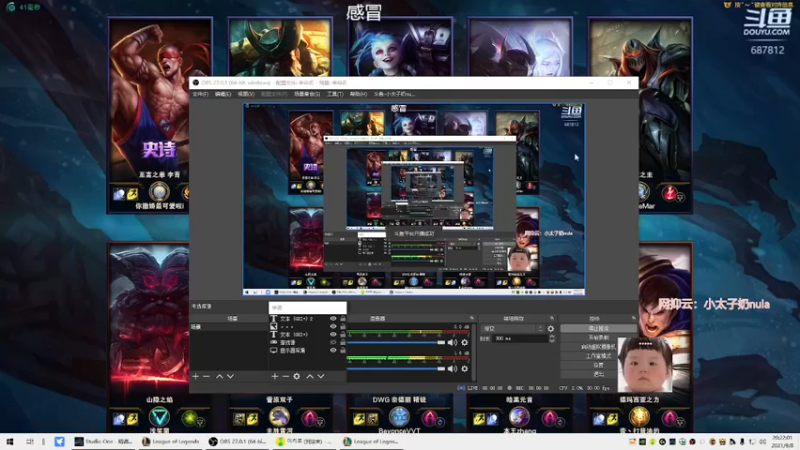Screen dimensions: 800x450
Task: Select the display capture monitor source
Action: (x=306, y=351)
